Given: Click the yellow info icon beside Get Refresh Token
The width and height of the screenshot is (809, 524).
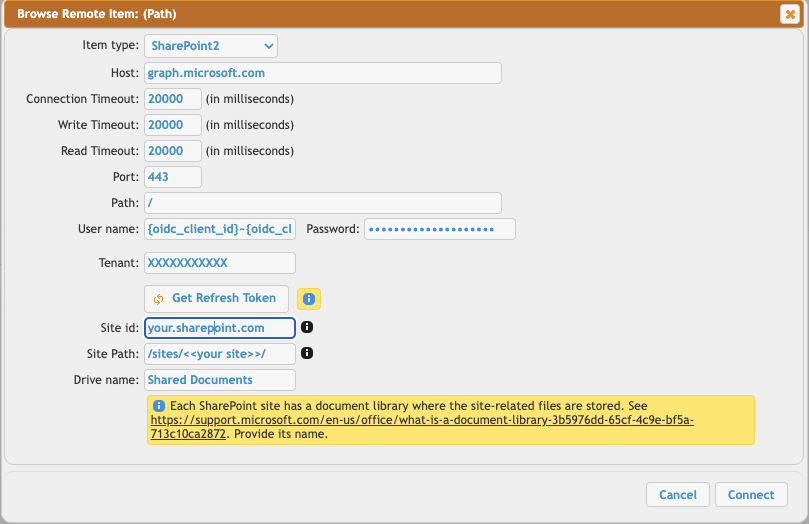Looking at the screenshot, I should 309,299.
